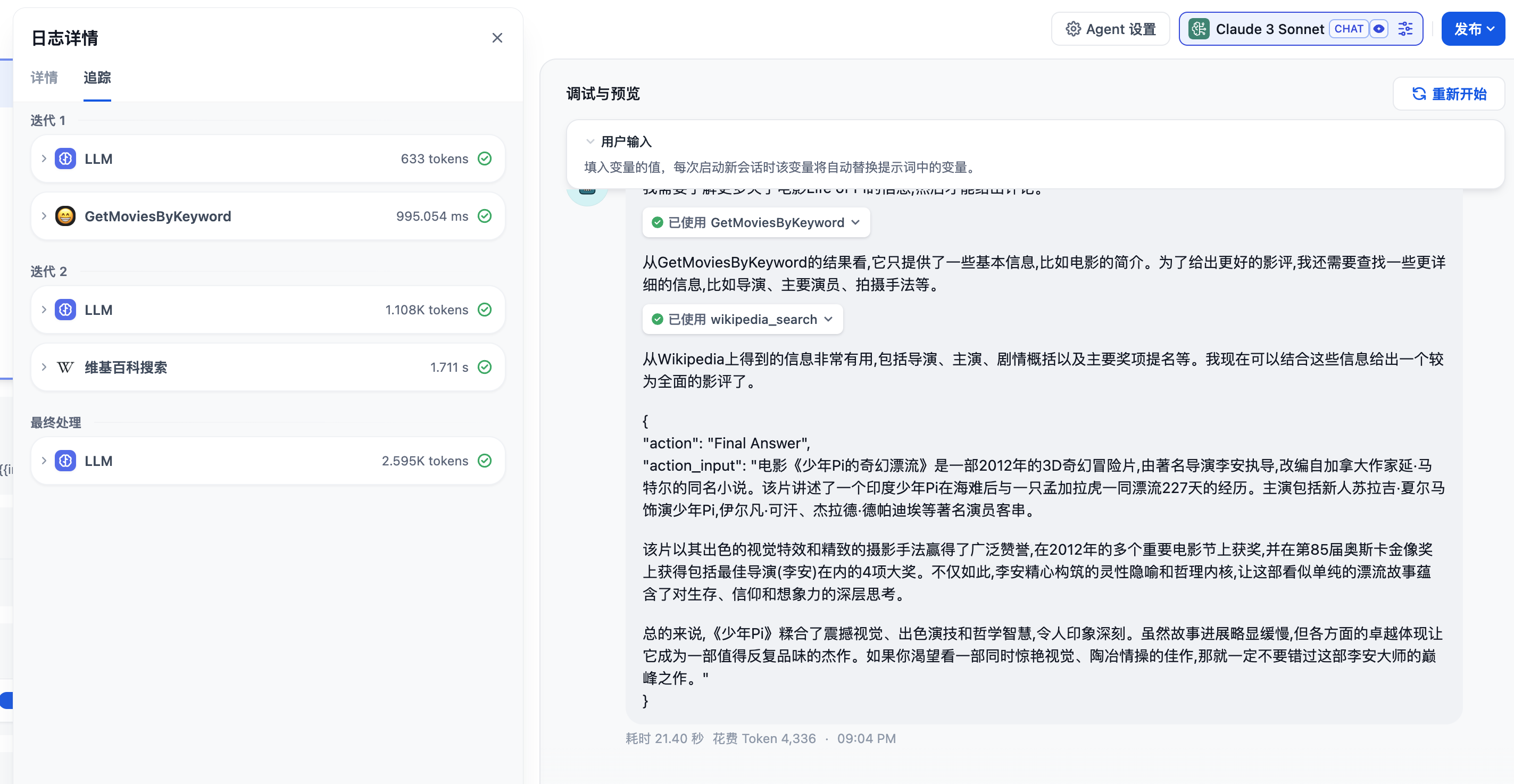This screenshot has width=1514, height=784.
Task: Click the Agent settings gear icon
Action: [x=1072, y=29]
